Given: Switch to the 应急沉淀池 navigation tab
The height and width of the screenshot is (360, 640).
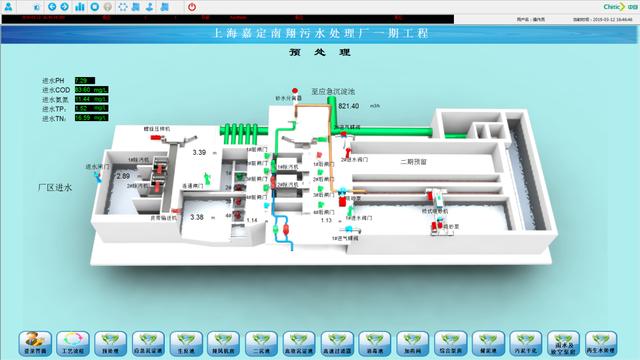Looking at the screenshot, I should pyautogui.click(x=149, y=343).
